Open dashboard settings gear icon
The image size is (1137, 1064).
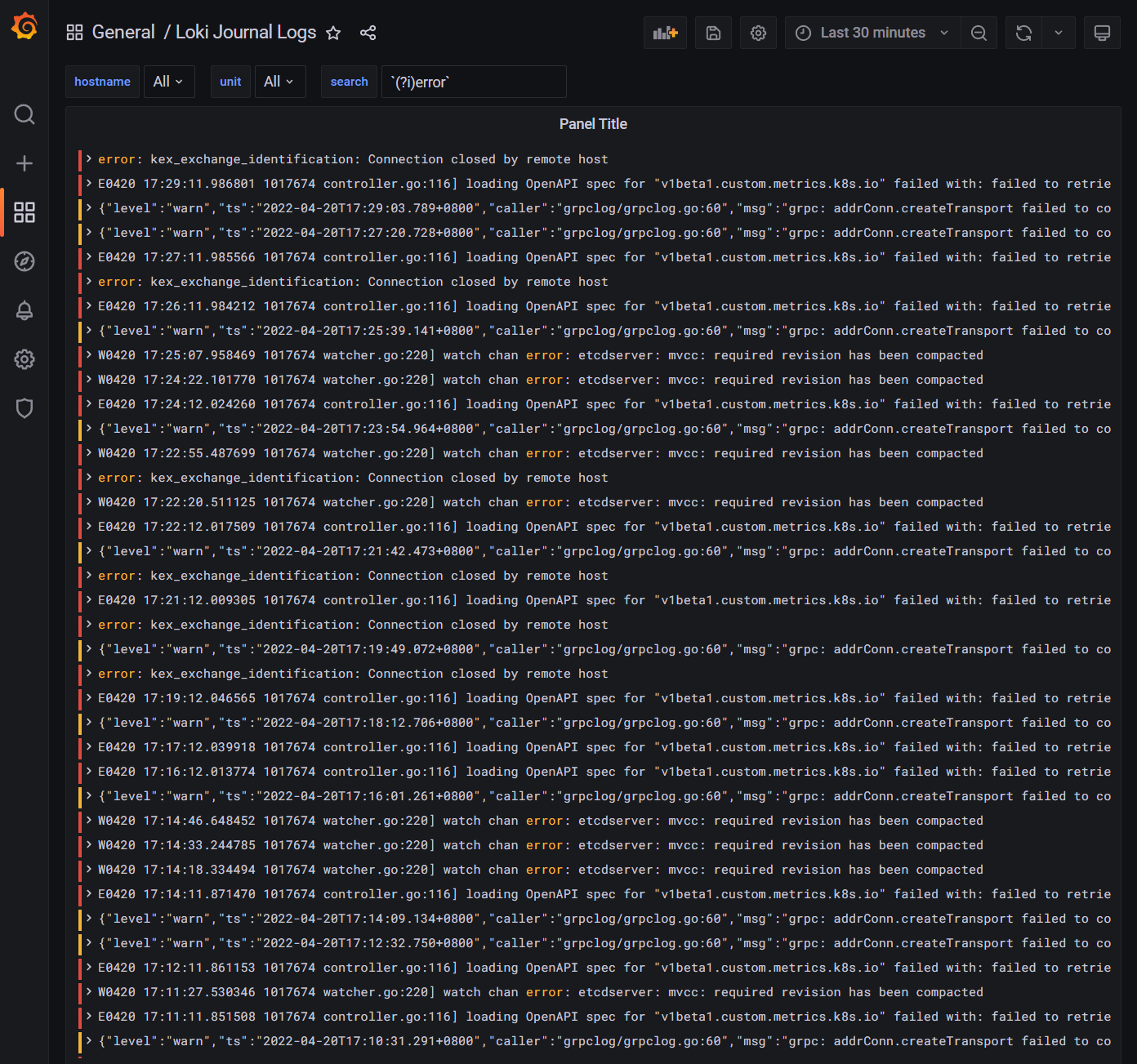coord(759,33)
